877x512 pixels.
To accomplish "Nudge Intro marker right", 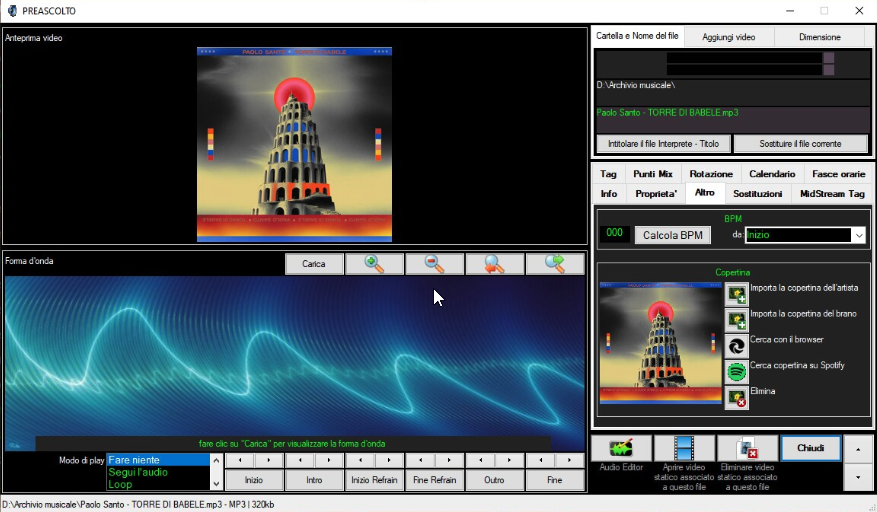I will click(x=329, y=460).
